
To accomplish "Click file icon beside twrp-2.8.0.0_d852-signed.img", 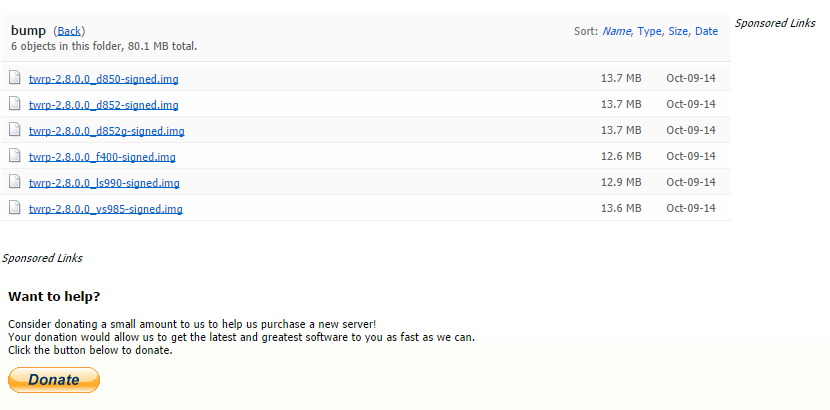I will tap(15, 104).
